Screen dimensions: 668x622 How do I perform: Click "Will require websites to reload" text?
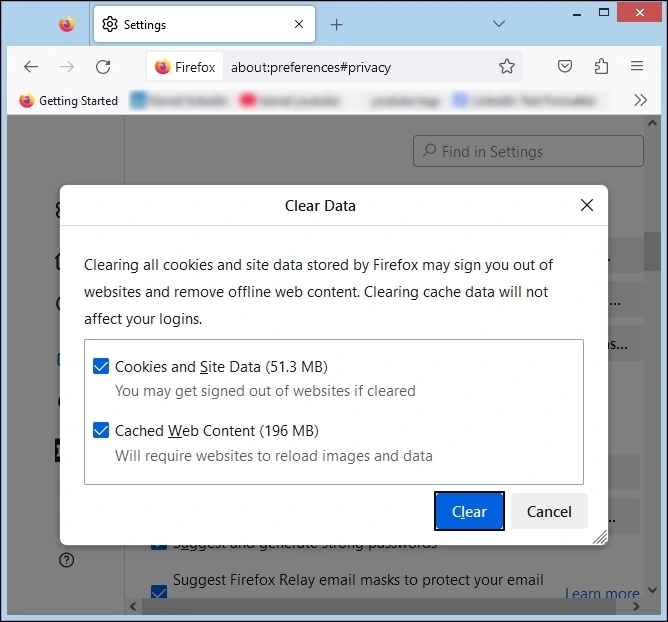tap(274, 455)
